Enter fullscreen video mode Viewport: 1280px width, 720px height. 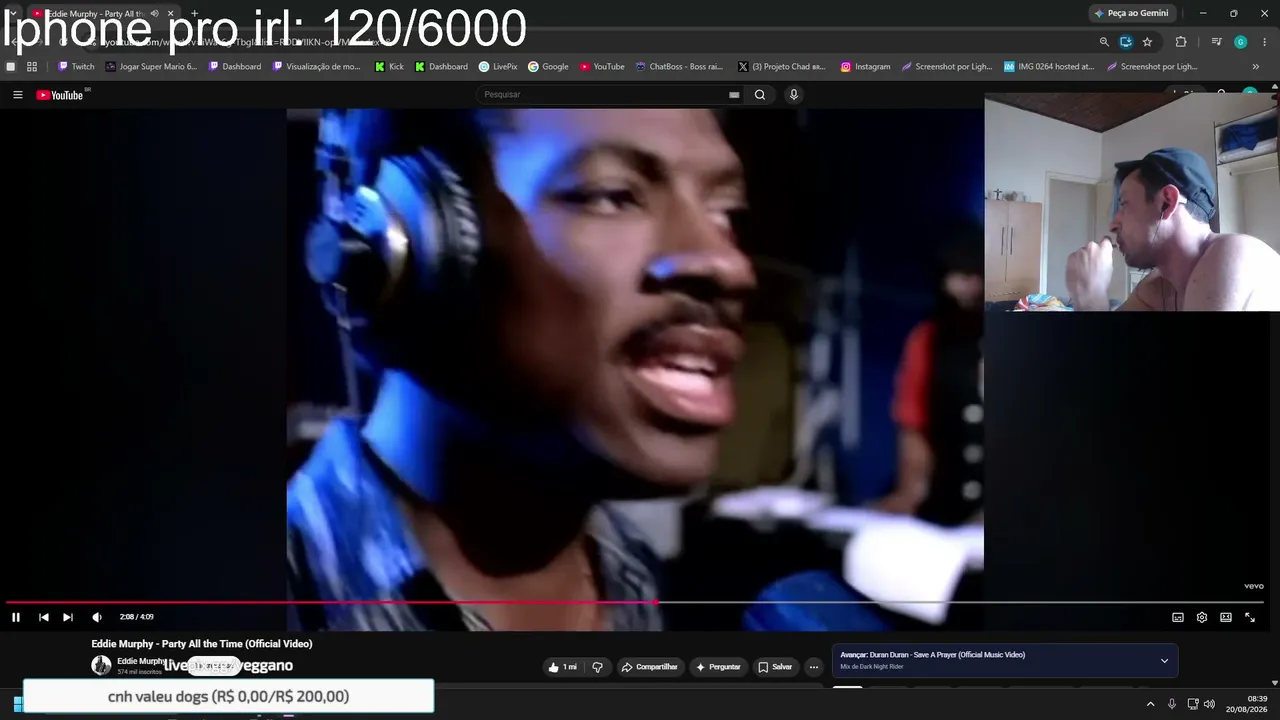[1250, 617]
